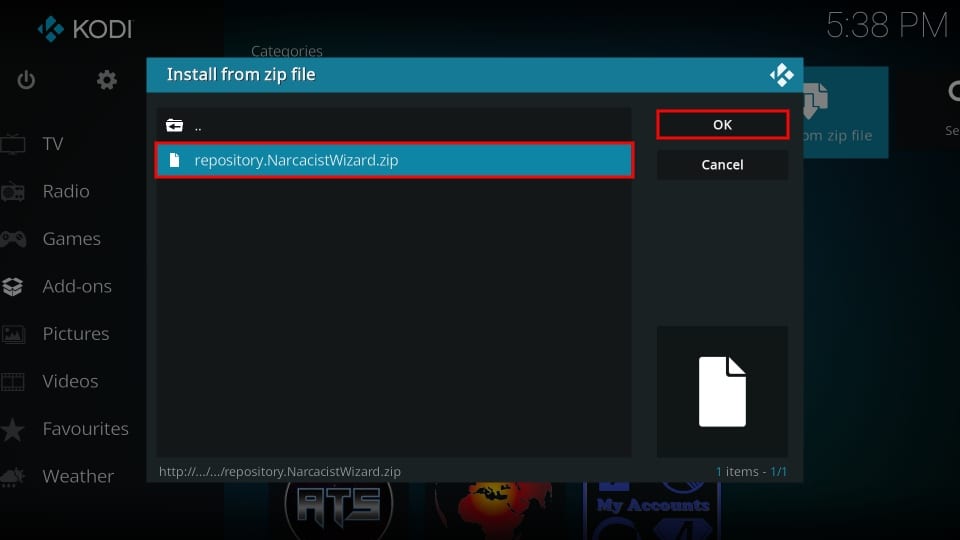Click the file preview thumbnail
Image resolution: width=960 pixels, height=540 pixels.
[x=722, y=392]
